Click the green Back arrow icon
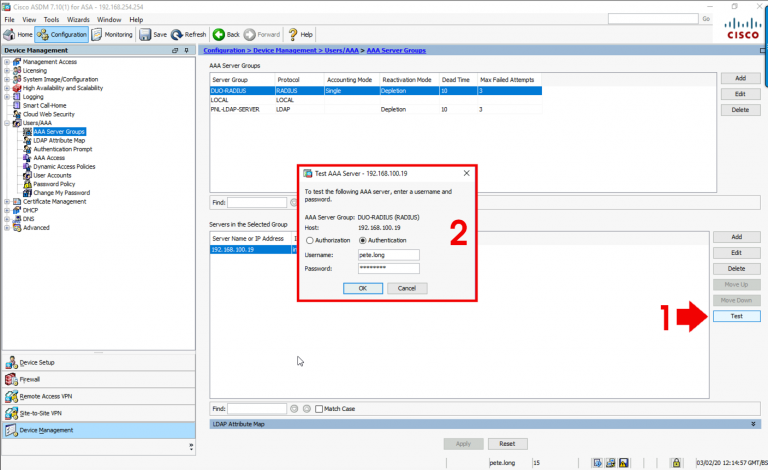Image resolution: width=768 pixels, height=470 pixels. (x=219, y=34)
